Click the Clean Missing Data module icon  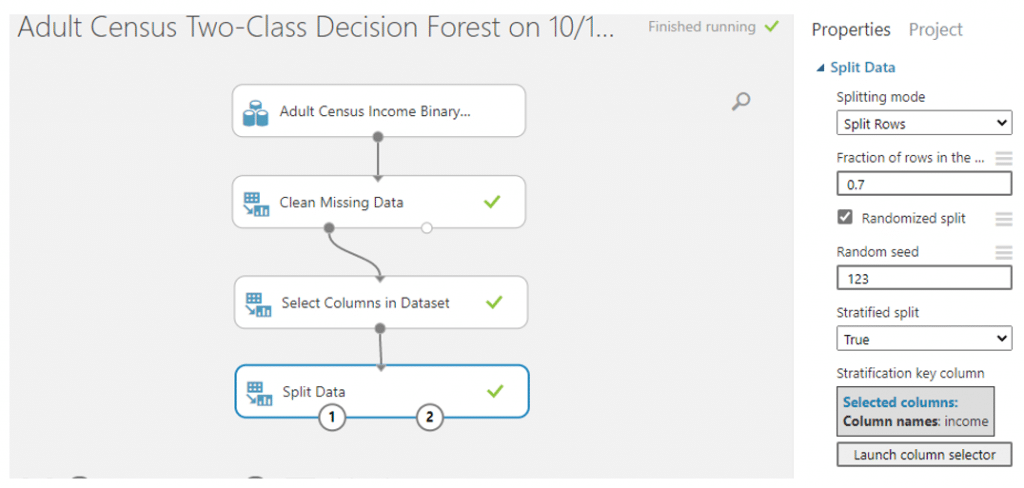[256, 204]
